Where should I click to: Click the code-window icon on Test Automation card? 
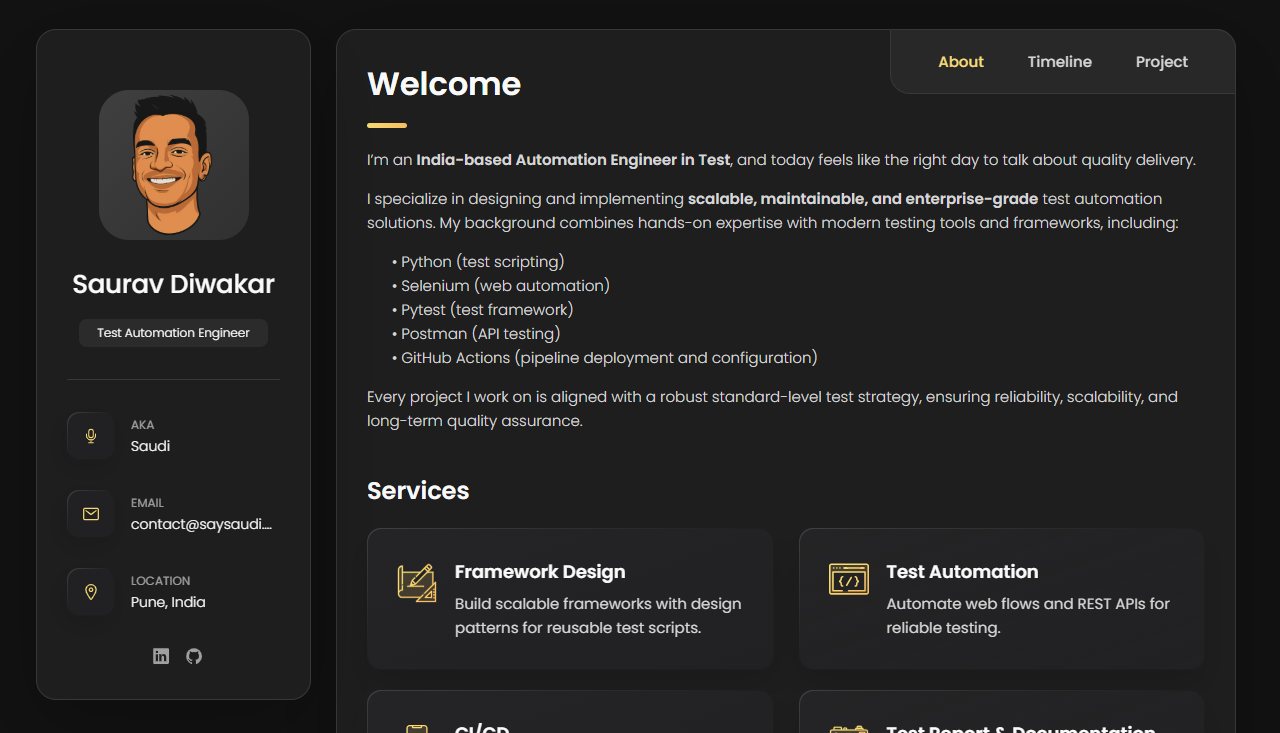tap(849, 580)
